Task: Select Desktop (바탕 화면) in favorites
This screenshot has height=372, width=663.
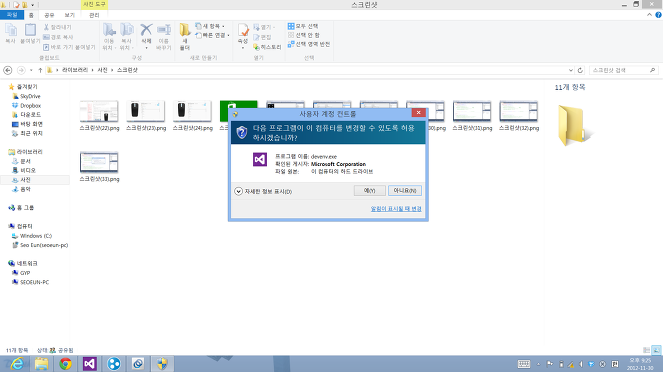Action: (27, 124)
